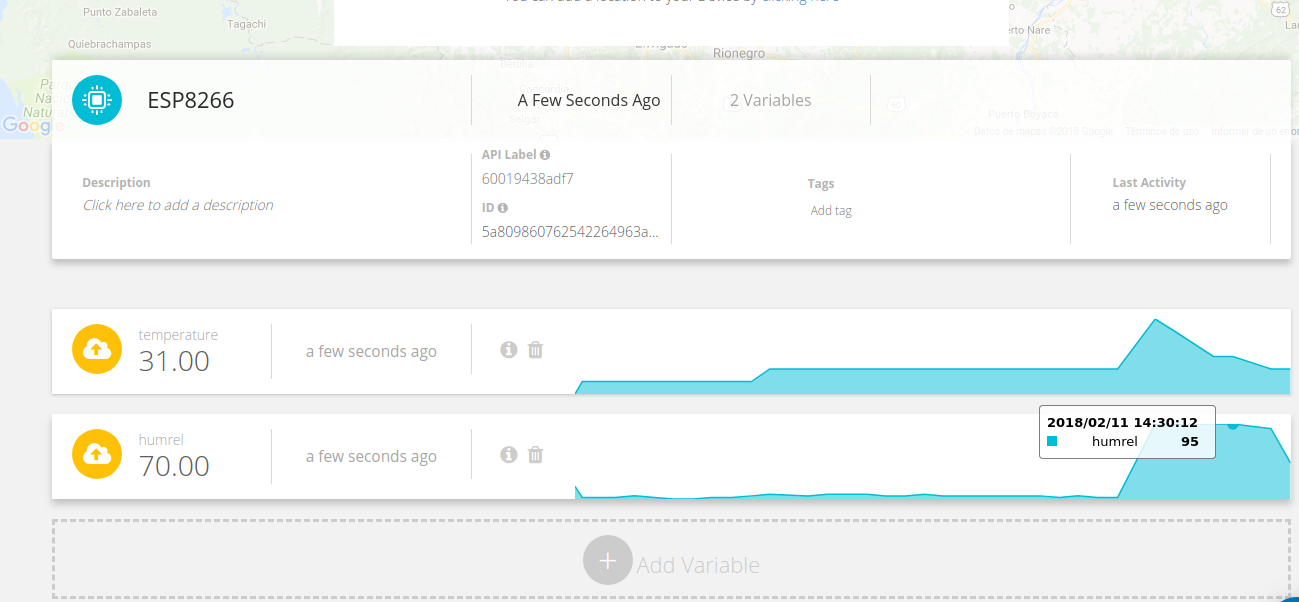This screenshot has width=1299, height=602.
Task: Click the plus icon to add variable
Action: [608, 561]
